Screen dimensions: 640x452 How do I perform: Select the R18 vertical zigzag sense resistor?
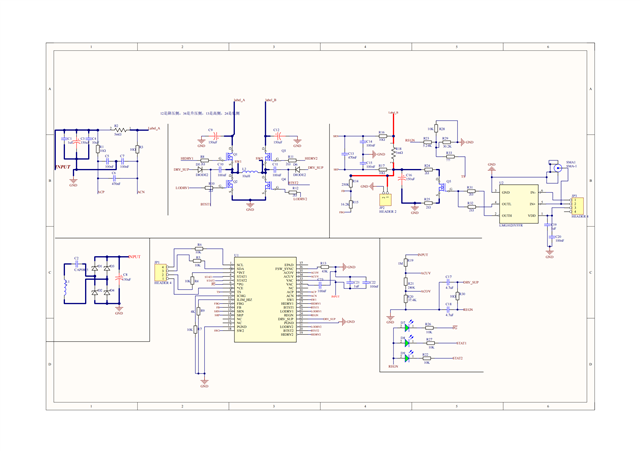click(393, 154)
